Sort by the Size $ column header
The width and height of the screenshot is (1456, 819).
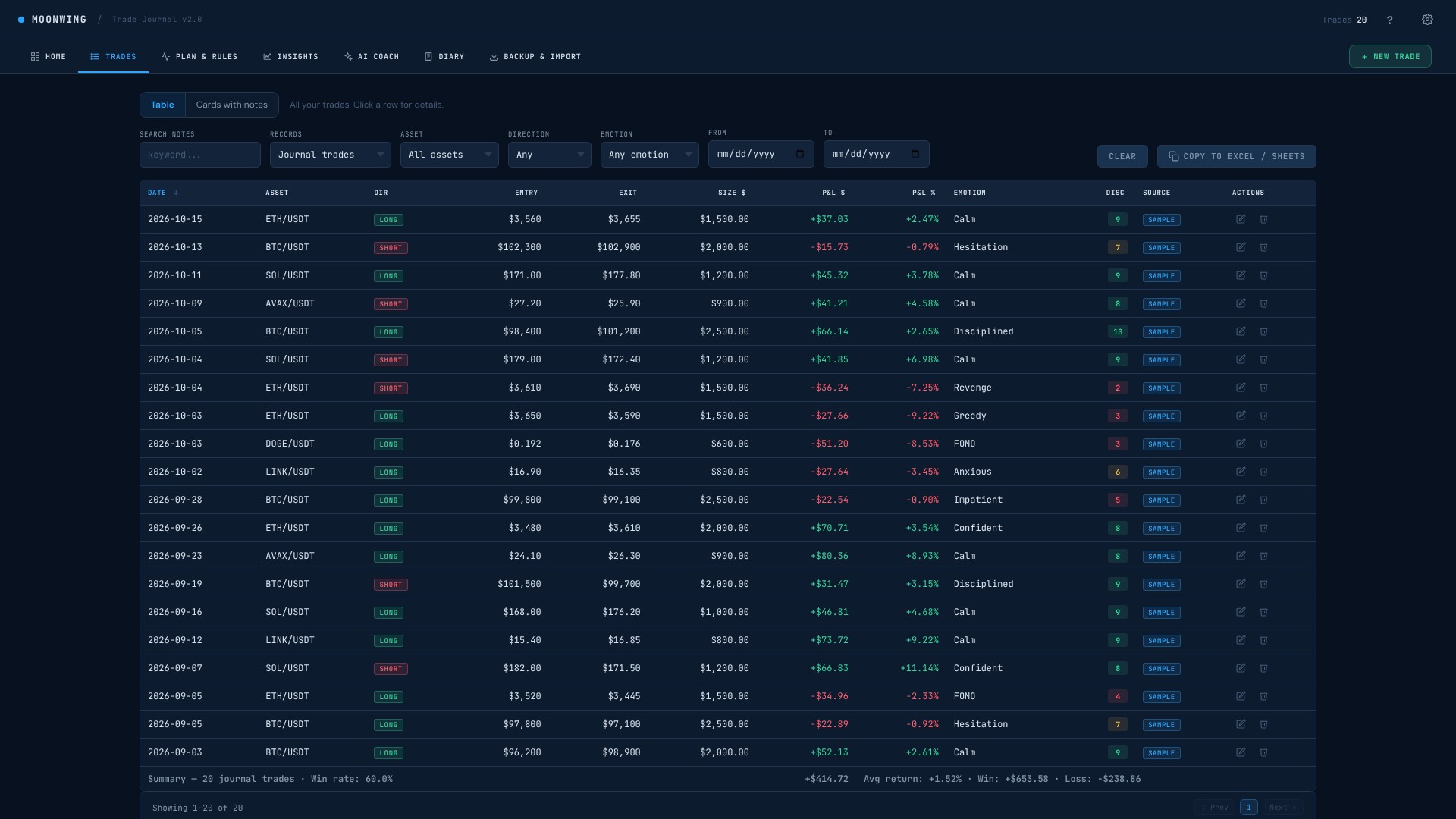(732, 193)
